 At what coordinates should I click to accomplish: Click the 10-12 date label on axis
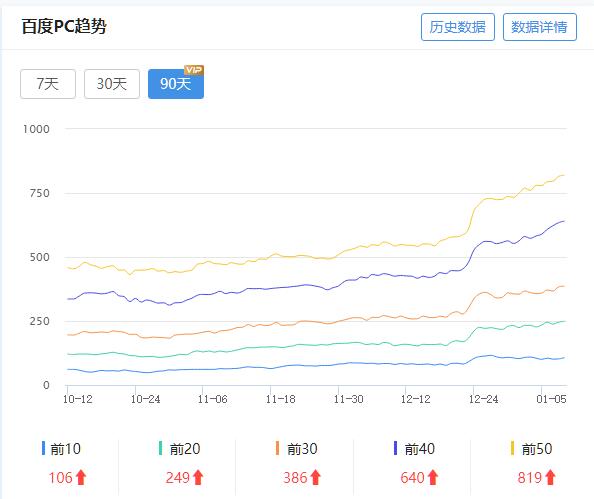(x=78, y=399)
